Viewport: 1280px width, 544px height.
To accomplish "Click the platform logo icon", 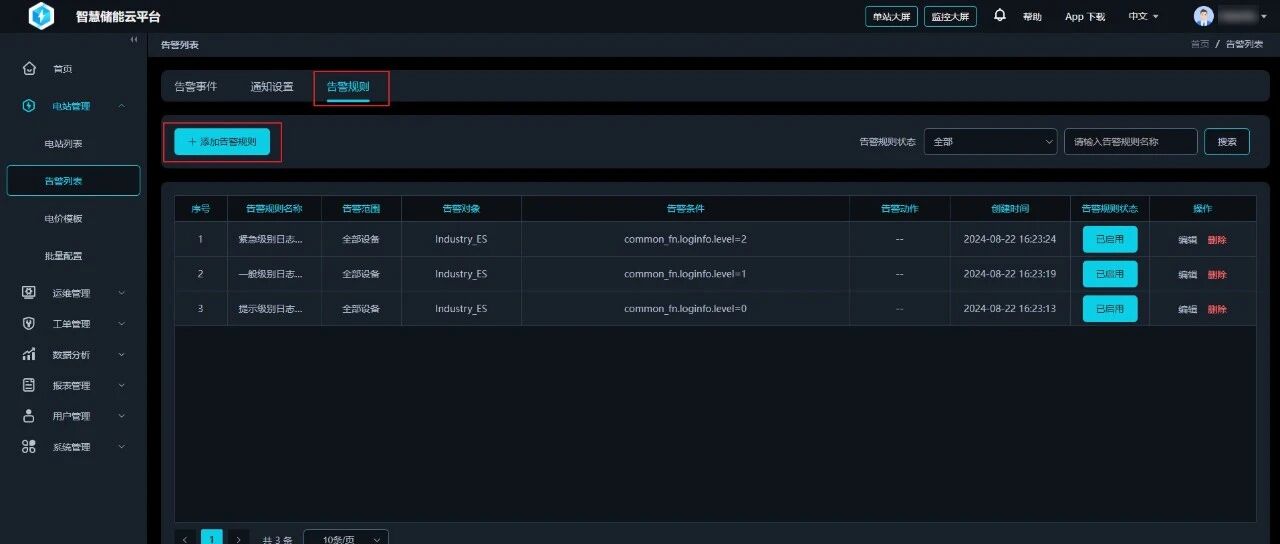I will coord(41,16).
